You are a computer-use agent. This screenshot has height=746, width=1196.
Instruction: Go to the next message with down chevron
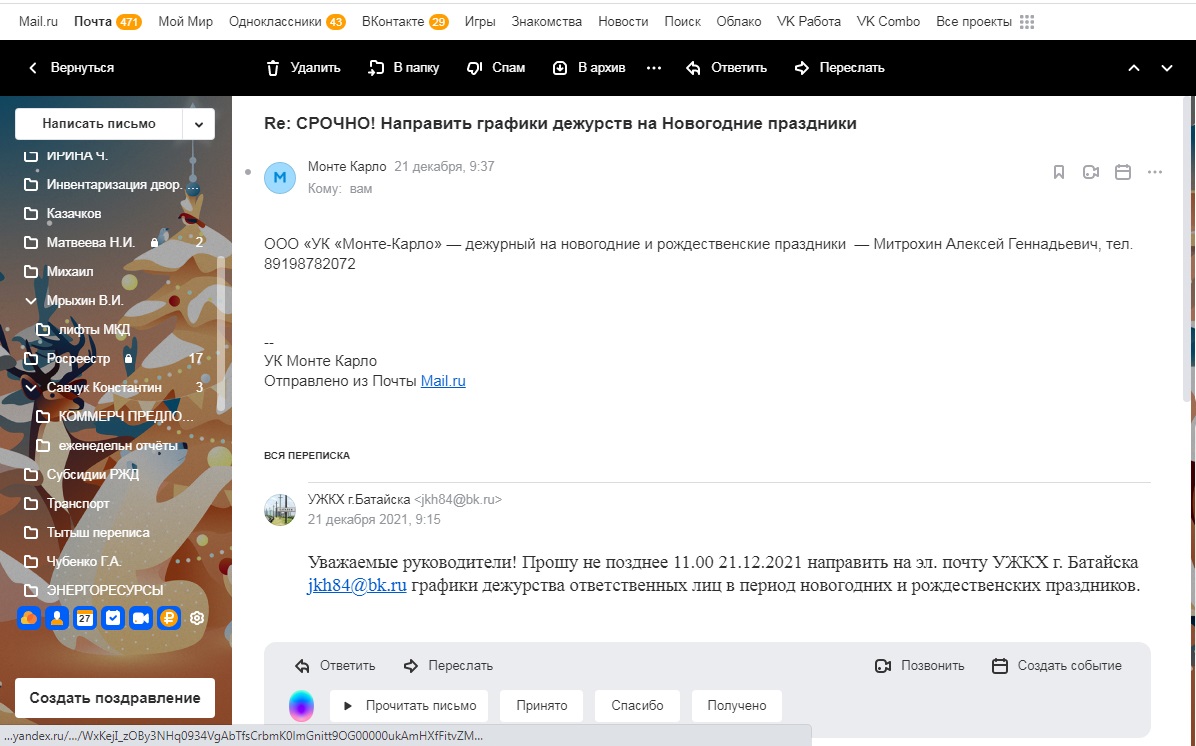click(1166, 68)
